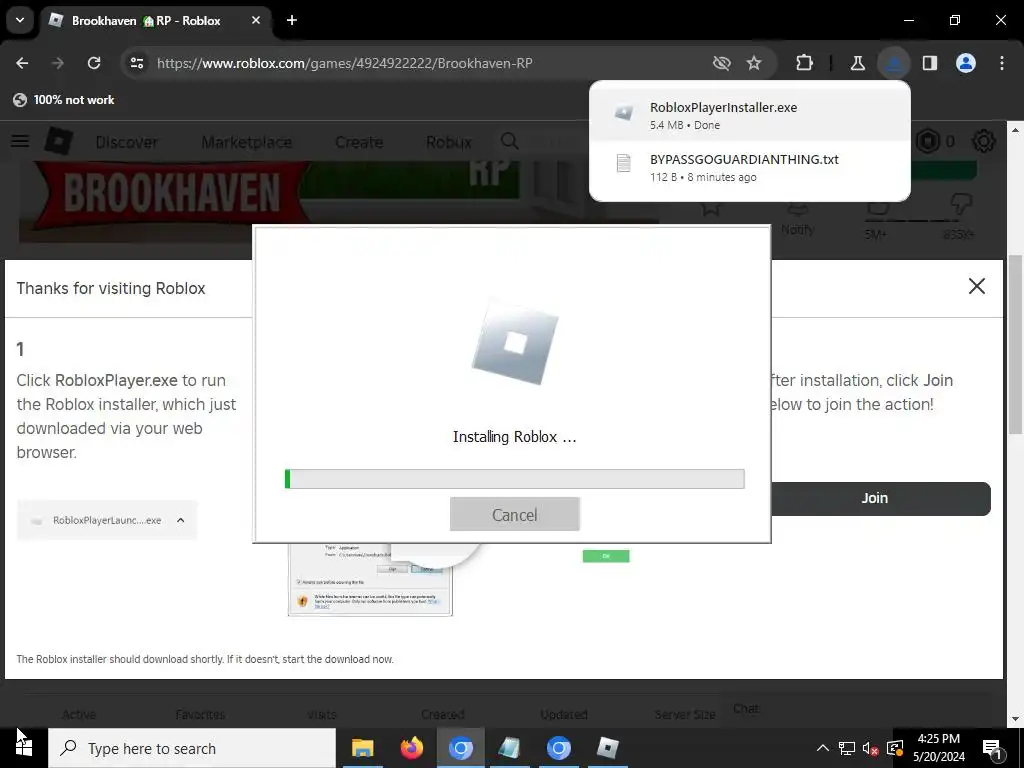Click the Roblox search magnifier icon

click(510, 141)
